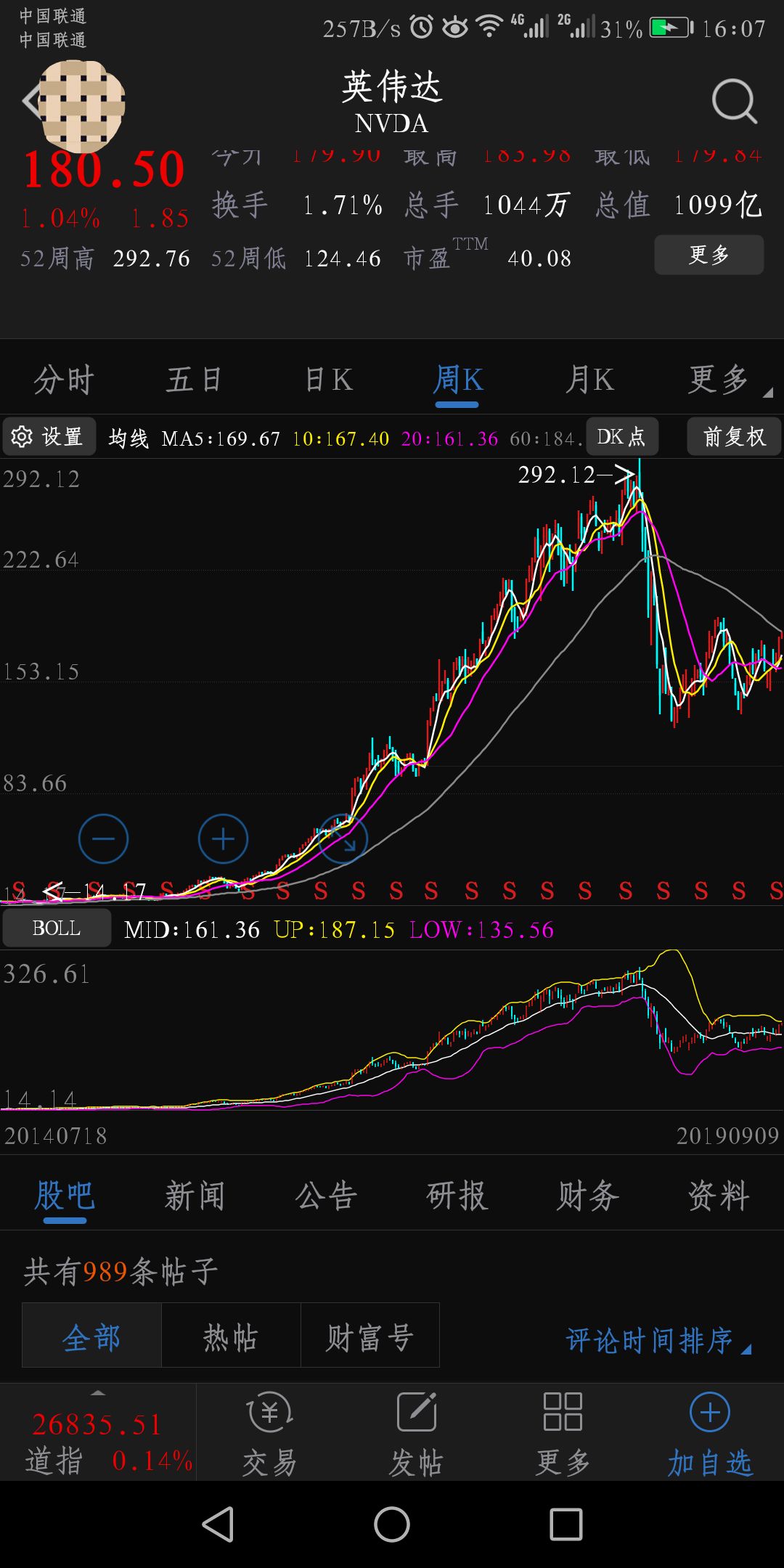The width and height of the screenshot is (784, 1568).
Task: Tap Android back navigation button
Action: [218, 1524]
